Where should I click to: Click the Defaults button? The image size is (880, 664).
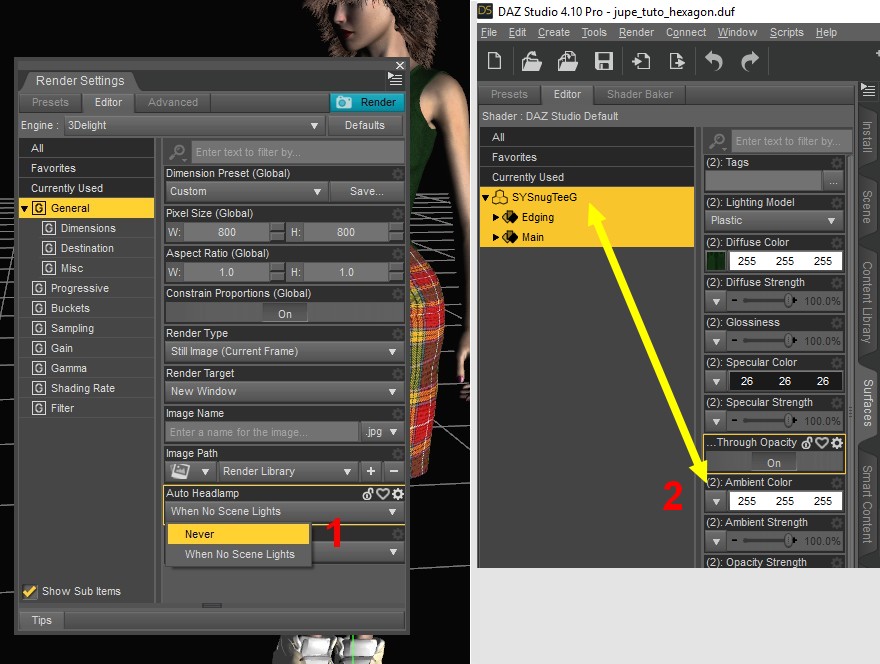point(365,125)
